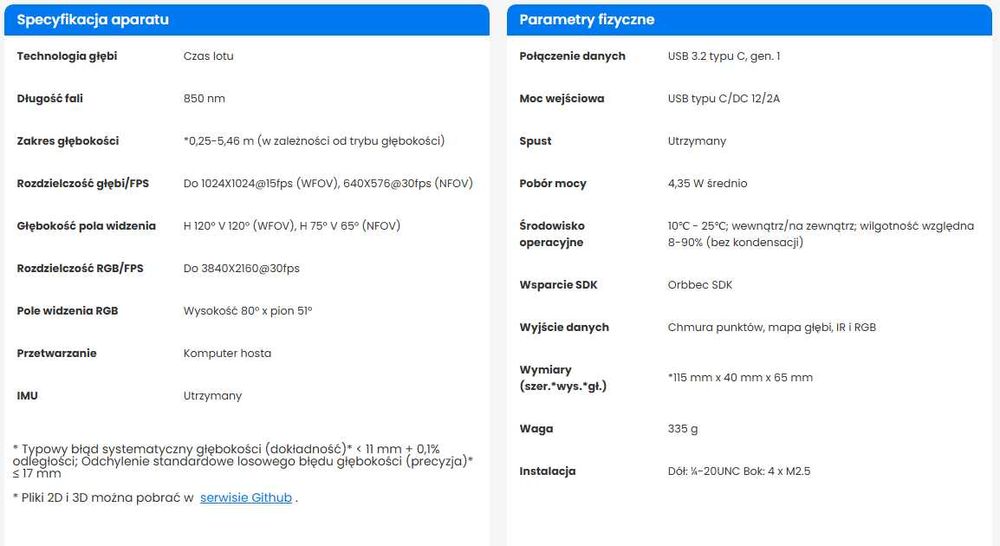Select the "Pobór mocy" label
Screen dimensions: 1000x546
[553, 183]
